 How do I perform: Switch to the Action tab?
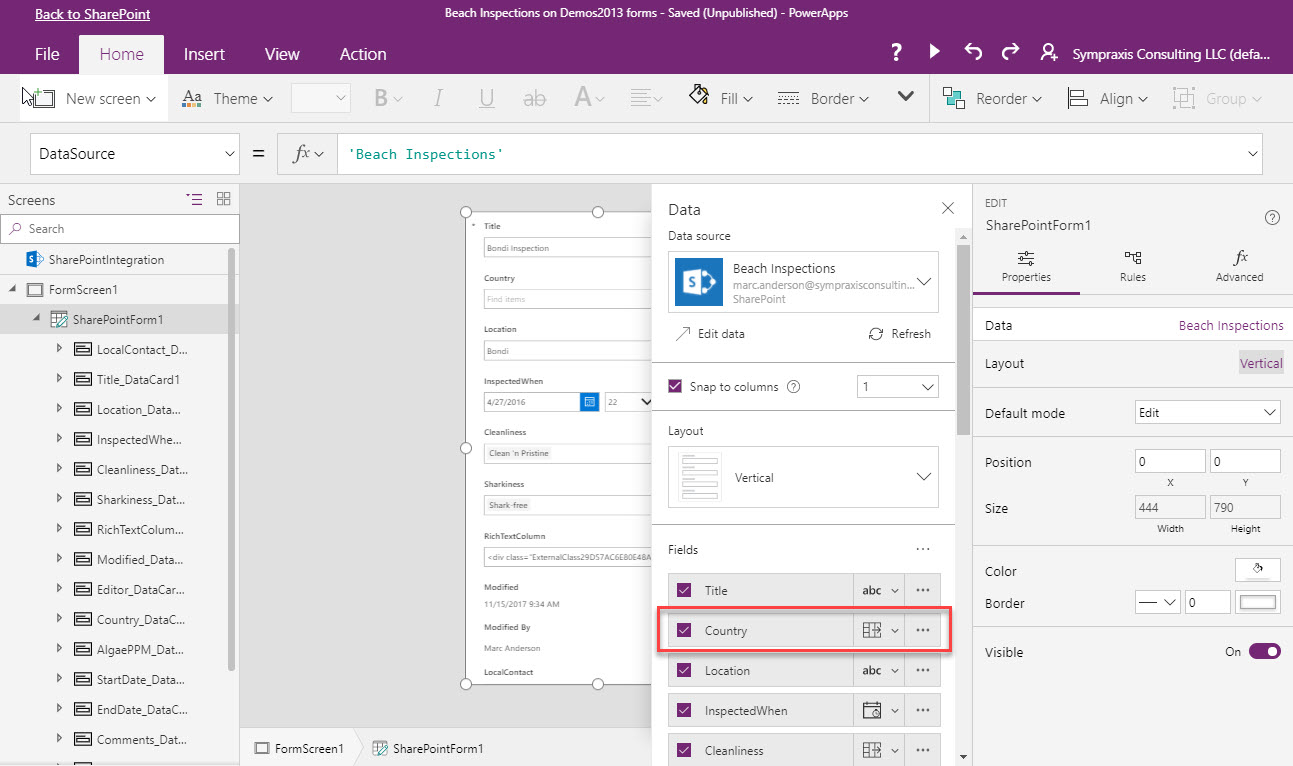[x=363, y=54]
